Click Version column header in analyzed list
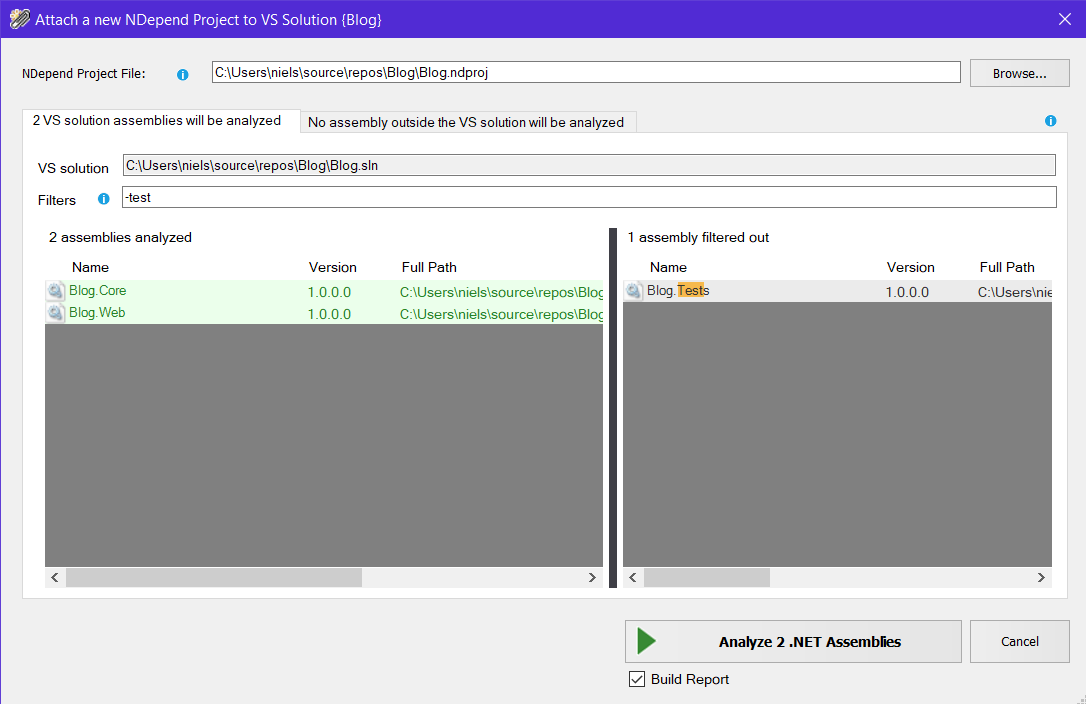 (x=332, y=267)
